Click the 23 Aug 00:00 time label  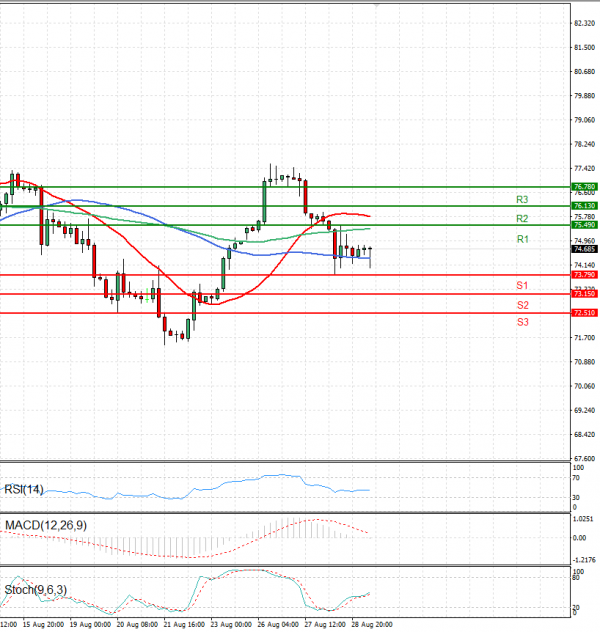(231, 625)
